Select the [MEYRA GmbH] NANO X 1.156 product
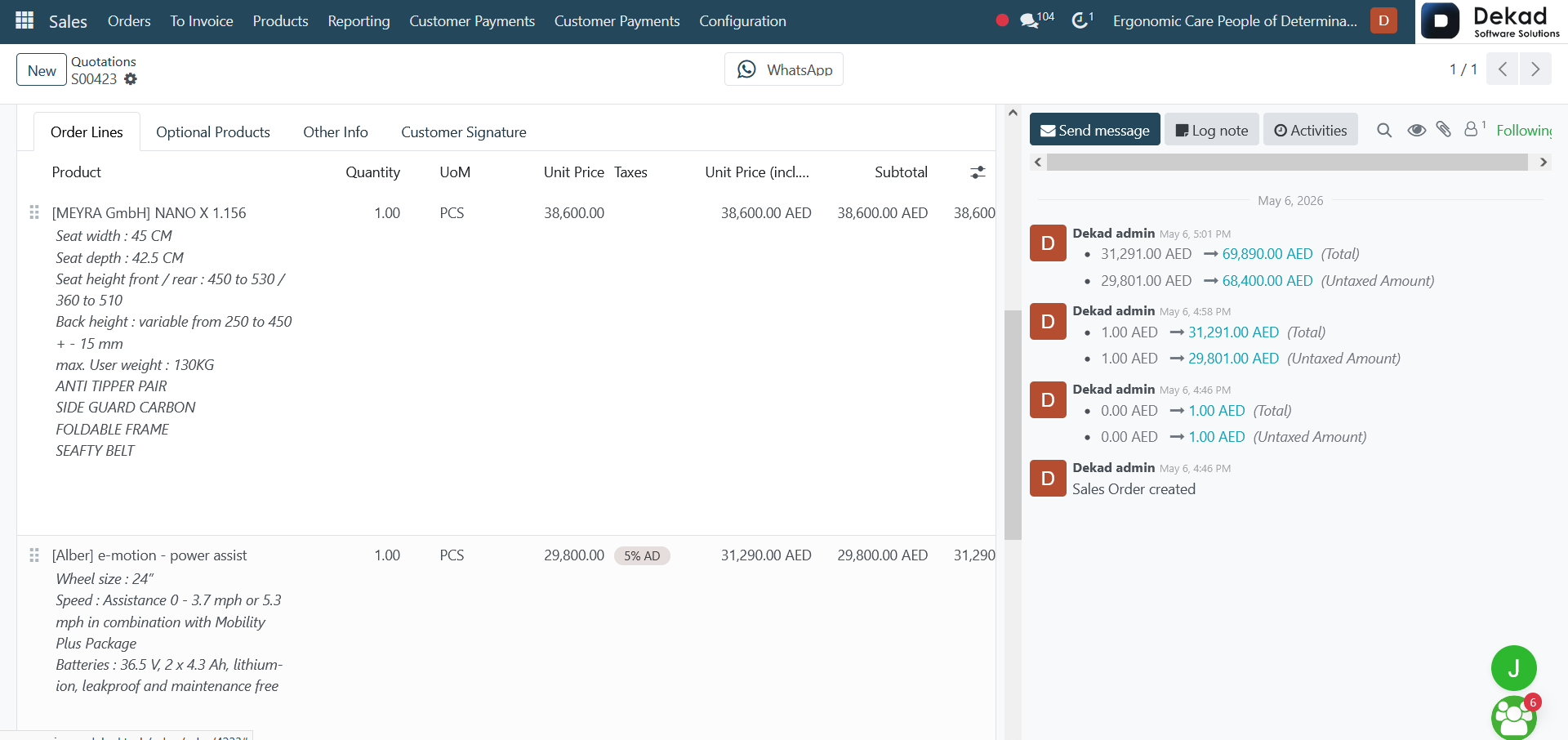 point(149,213)
